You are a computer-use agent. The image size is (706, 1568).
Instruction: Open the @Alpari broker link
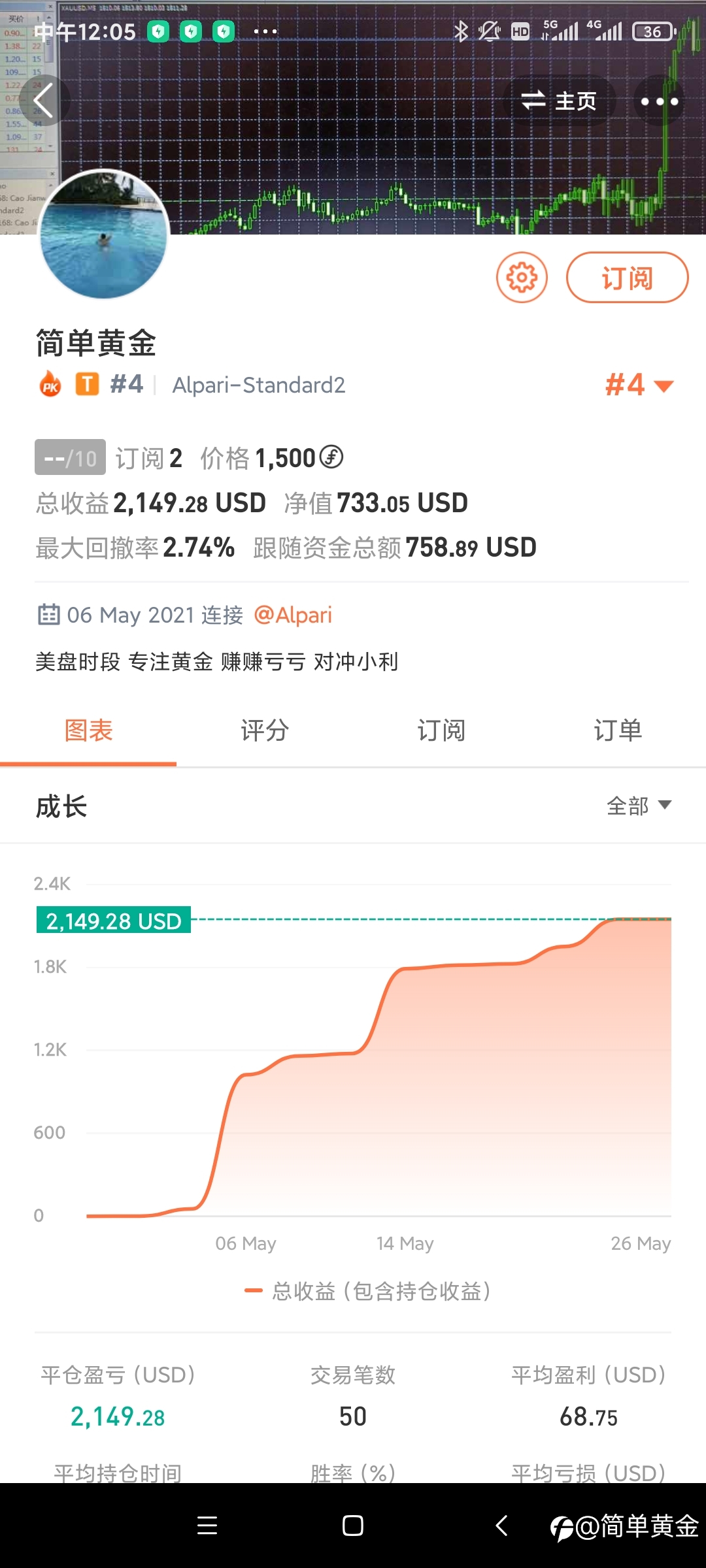[x=293, y=615]
